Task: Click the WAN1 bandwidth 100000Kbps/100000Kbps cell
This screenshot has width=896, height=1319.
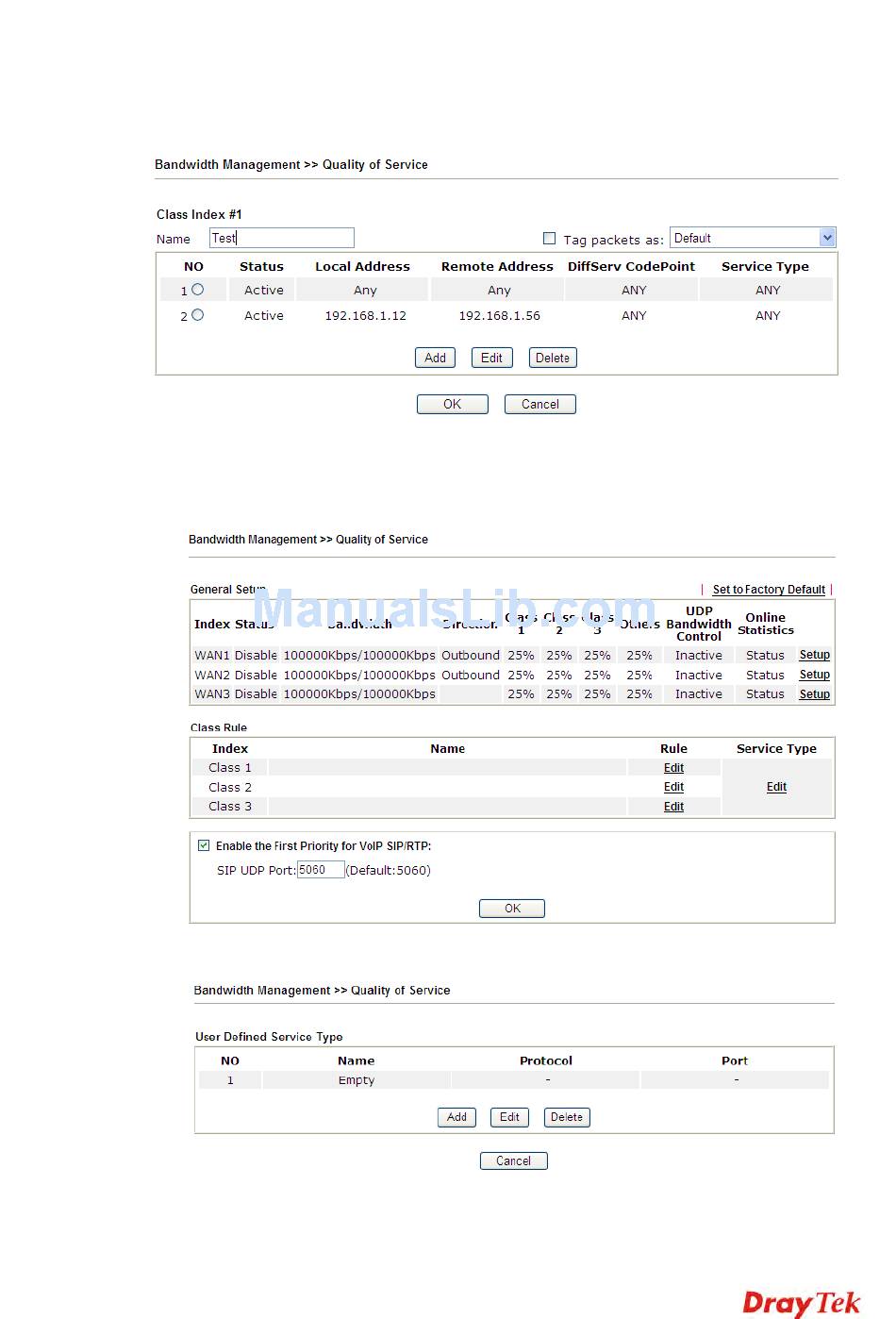Action: point(359,655)
